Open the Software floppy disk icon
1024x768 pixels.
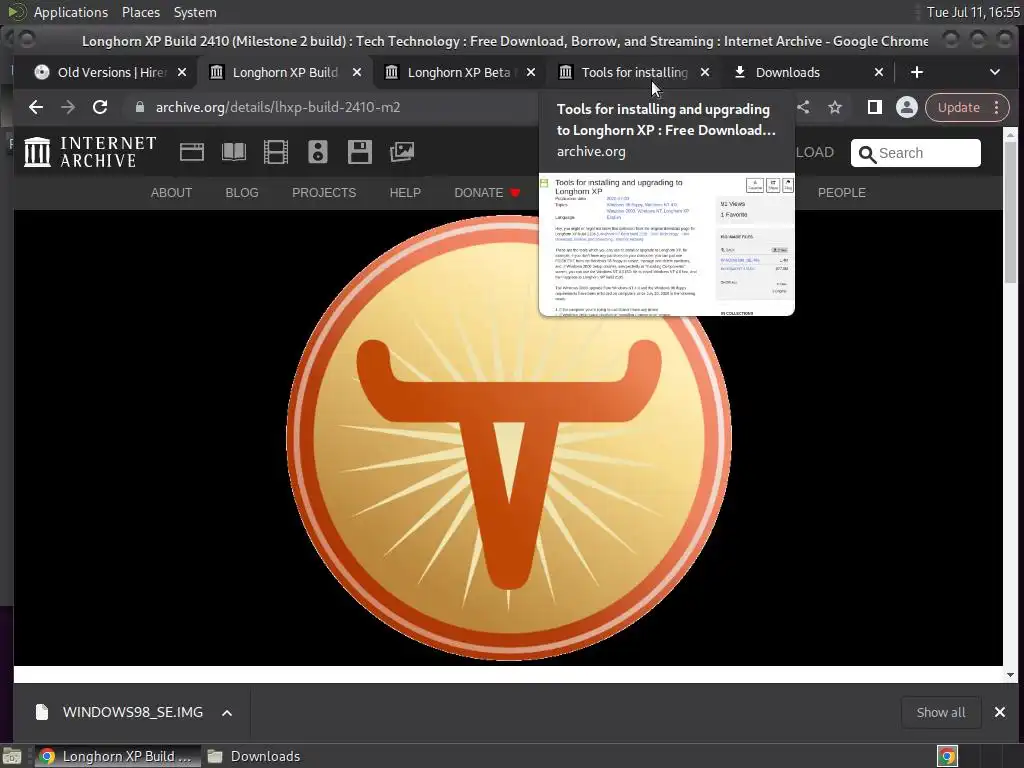(x=360, y=152)
